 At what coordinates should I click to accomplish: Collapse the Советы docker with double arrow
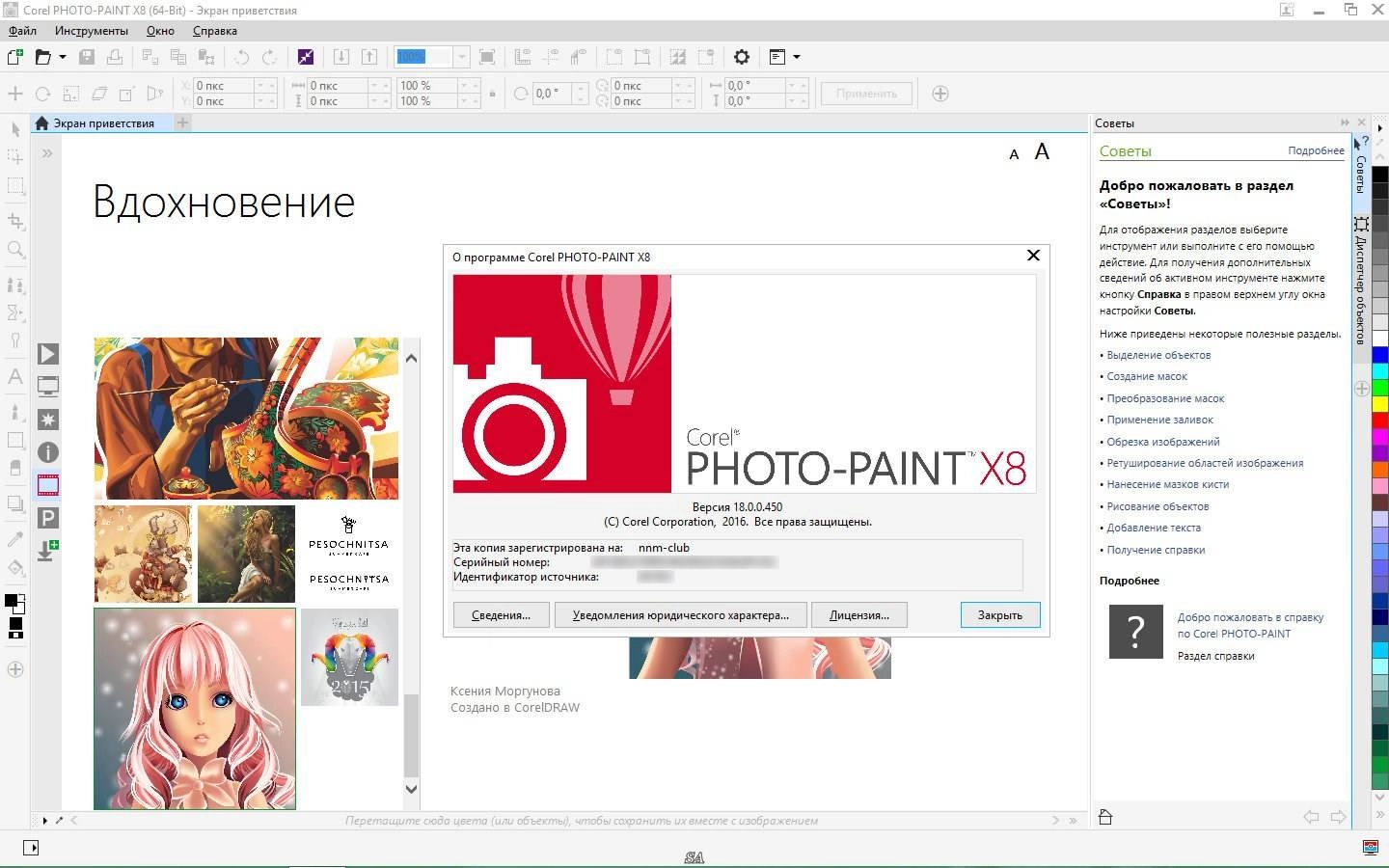[1345, 122]
